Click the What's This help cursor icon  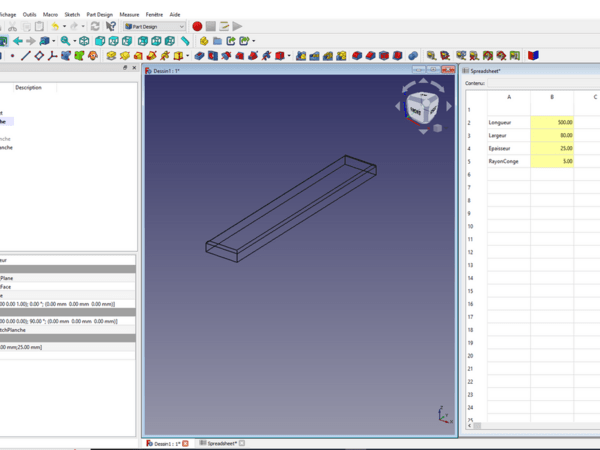(111, 27)
